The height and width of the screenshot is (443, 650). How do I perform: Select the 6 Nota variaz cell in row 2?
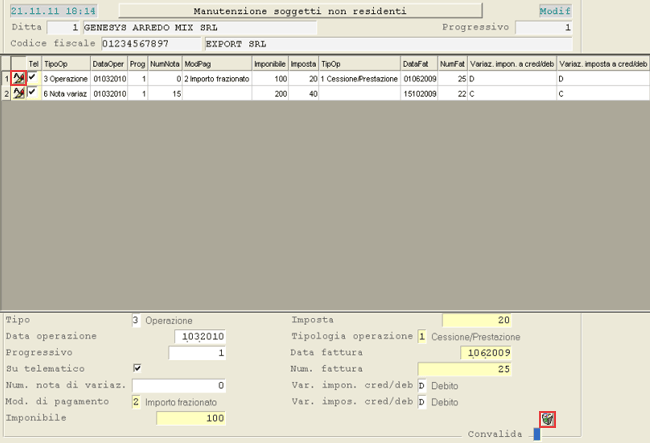[65, 93]
